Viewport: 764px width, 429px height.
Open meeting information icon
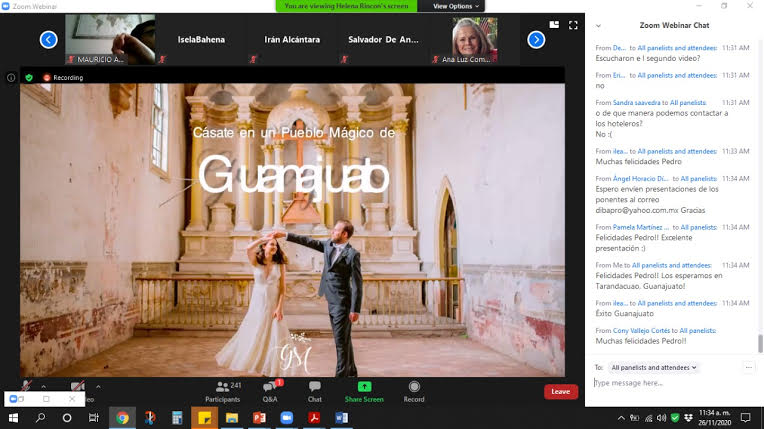click(x=11, y=77)
